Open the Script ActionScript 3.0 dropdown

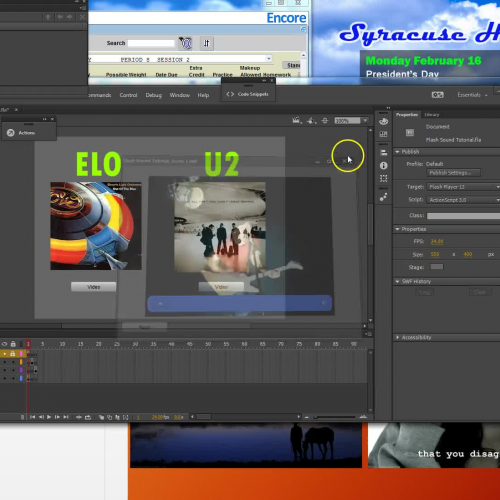click(x=463, y=200)
